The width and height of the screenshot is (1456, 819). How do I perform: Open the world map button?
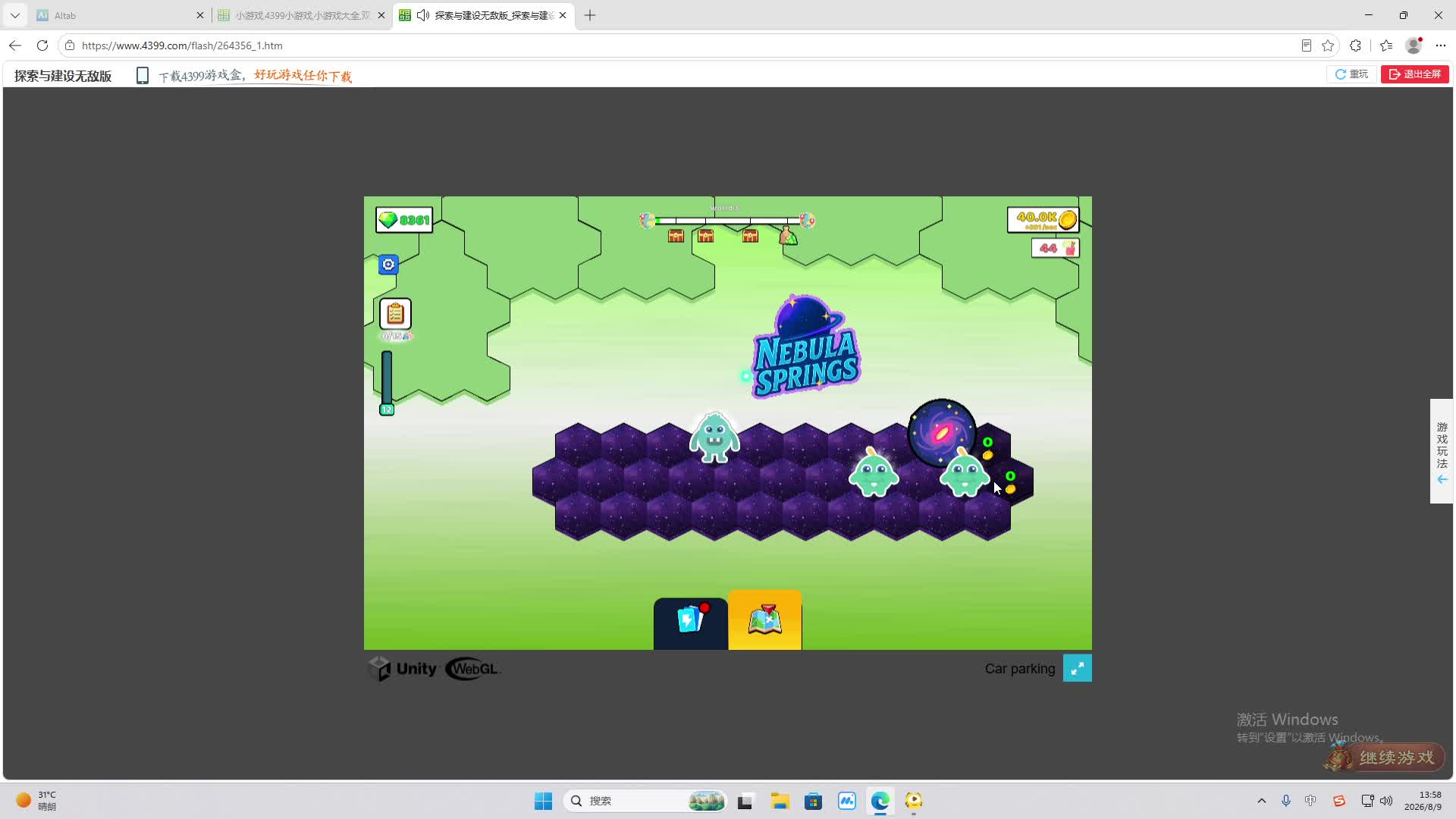coord(765,620)
